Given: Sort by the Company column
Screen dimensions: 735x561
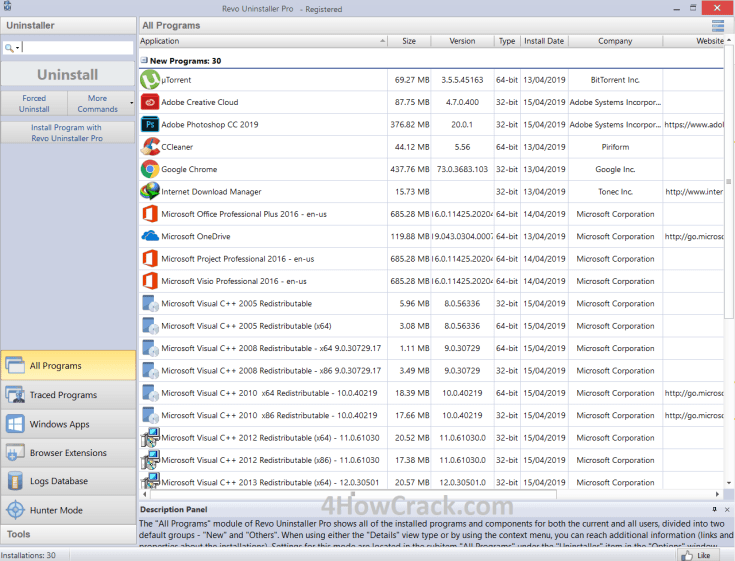Looking at the screenshot, I should pos(615,41).
